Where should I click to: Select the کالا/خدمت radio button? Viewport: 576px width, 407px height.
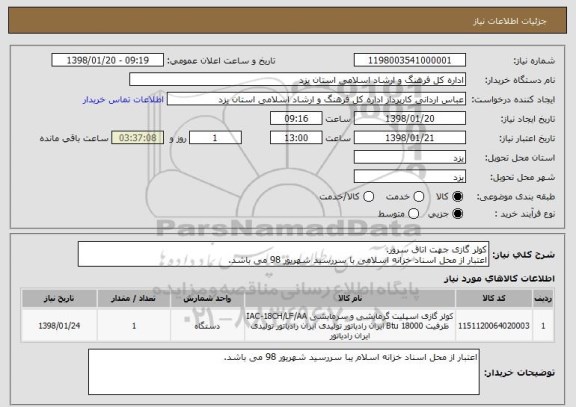click(x=368, y=197)
